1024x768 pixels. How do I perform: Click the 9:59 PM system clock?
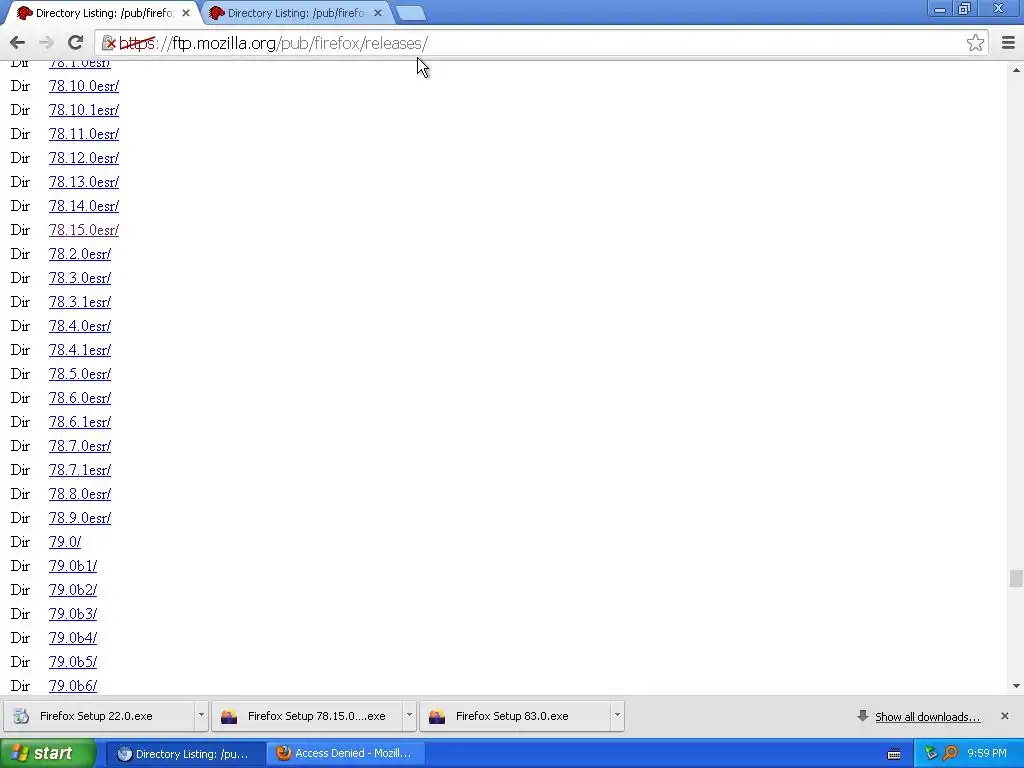tap(987, 754)
